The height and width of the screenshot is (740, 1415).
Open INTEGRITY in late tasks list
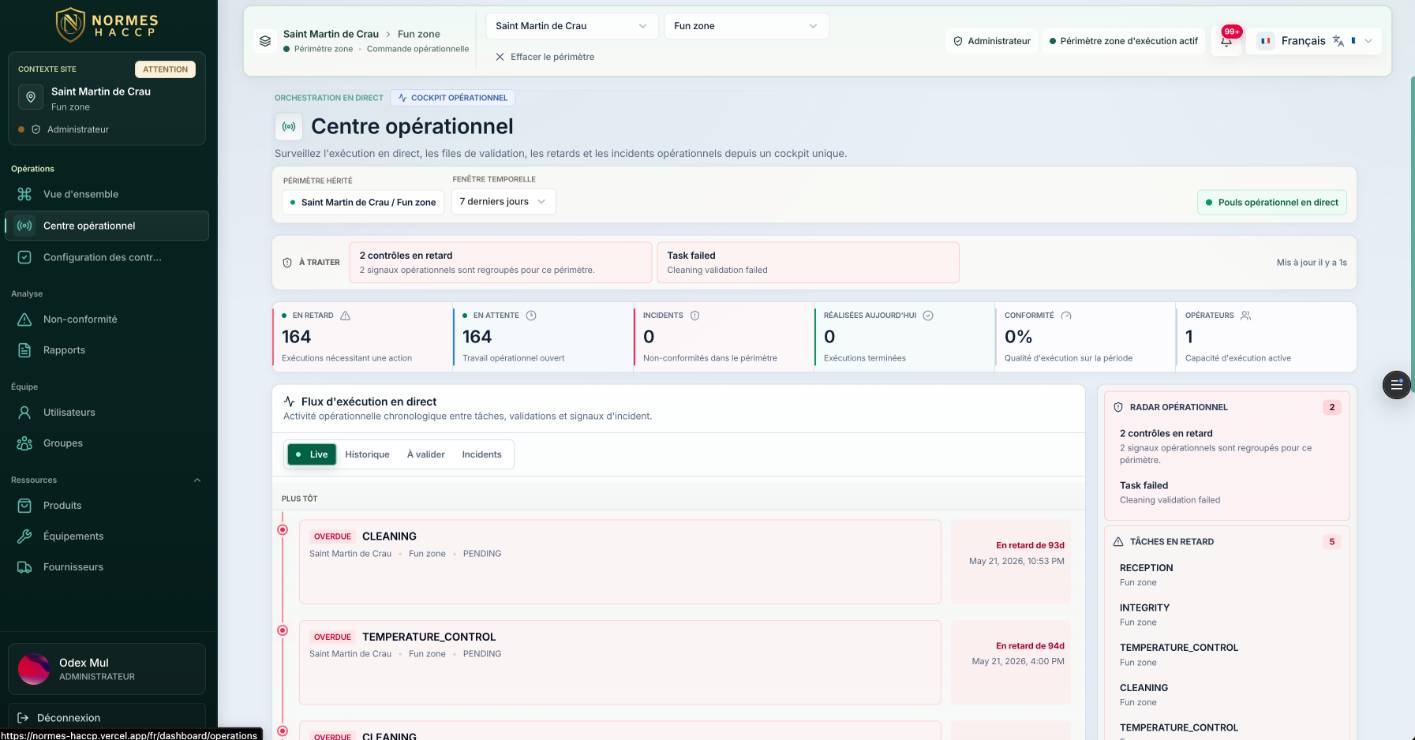click(x=1228, y=614)
